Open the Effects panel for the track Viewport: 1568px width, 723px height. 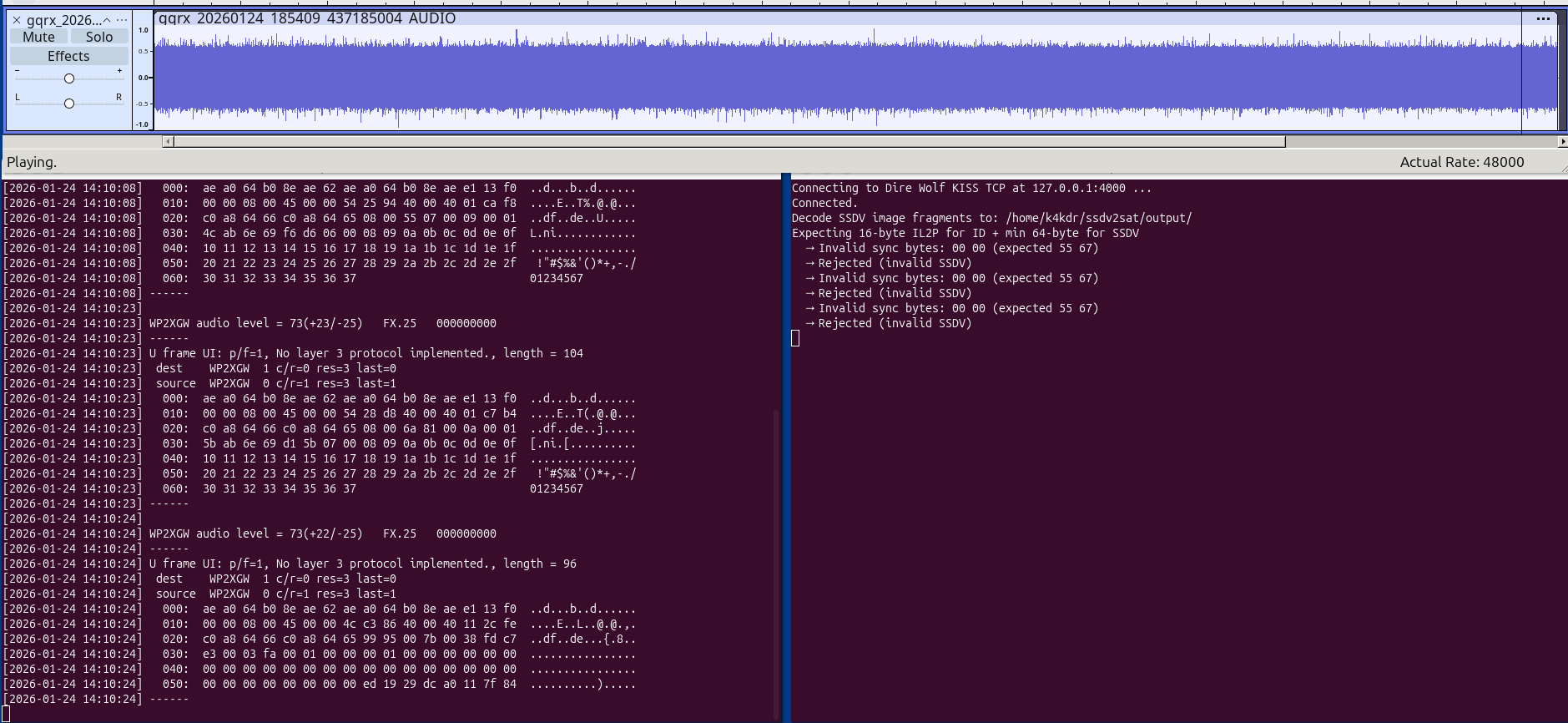(68, 56)
